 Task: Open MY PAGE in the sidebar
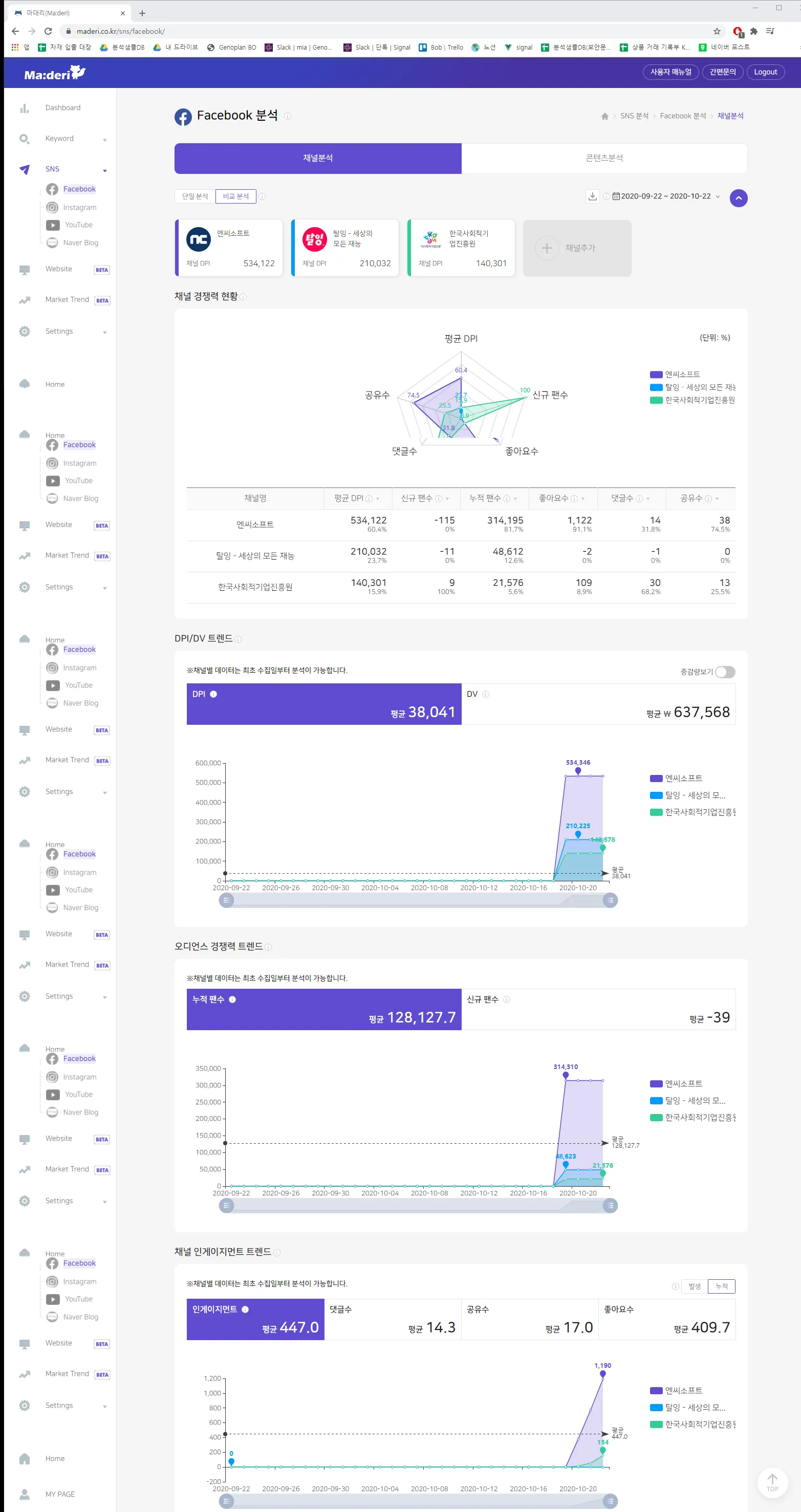[x=59, y=1495]
